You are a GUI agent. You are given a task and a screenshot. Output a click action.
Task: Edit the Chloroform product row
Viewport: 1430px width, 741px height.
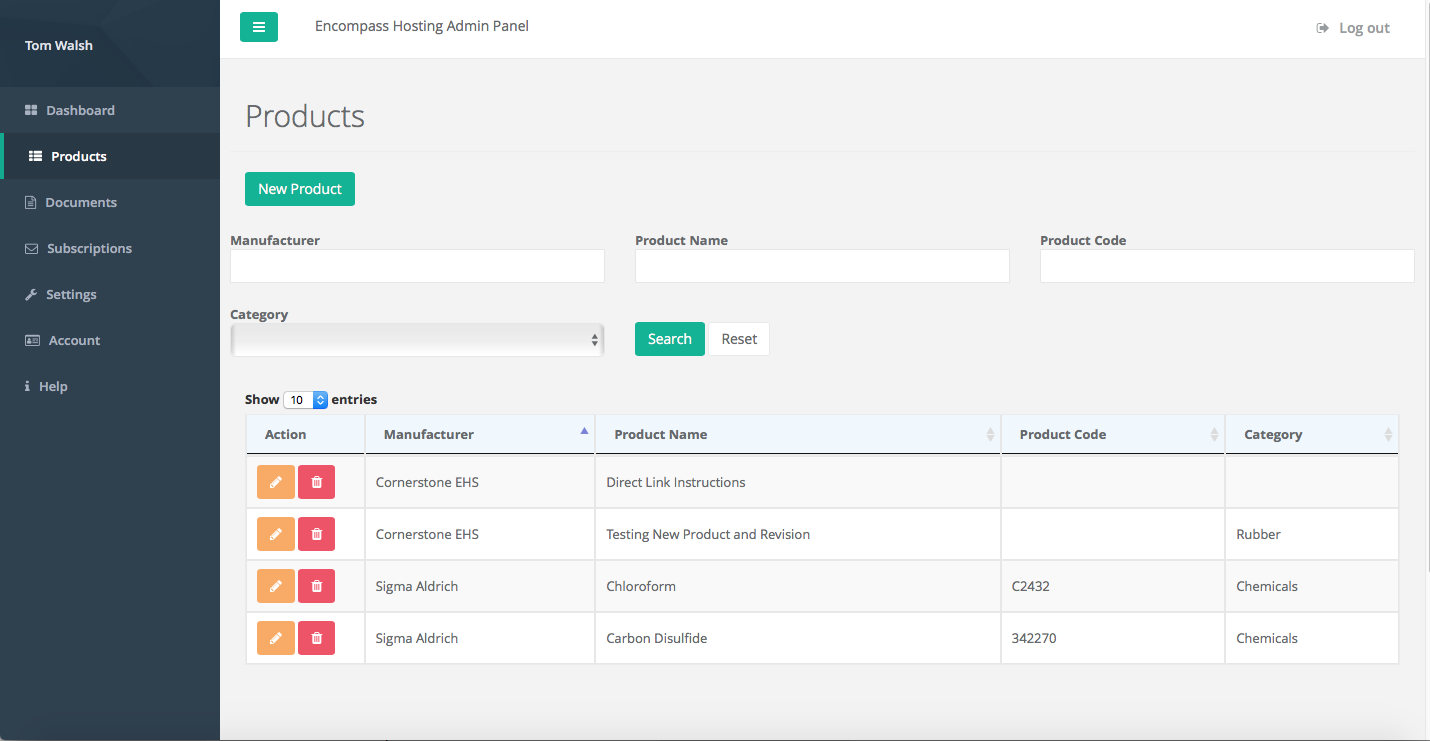pyautogui.click(x=275, y=586)
